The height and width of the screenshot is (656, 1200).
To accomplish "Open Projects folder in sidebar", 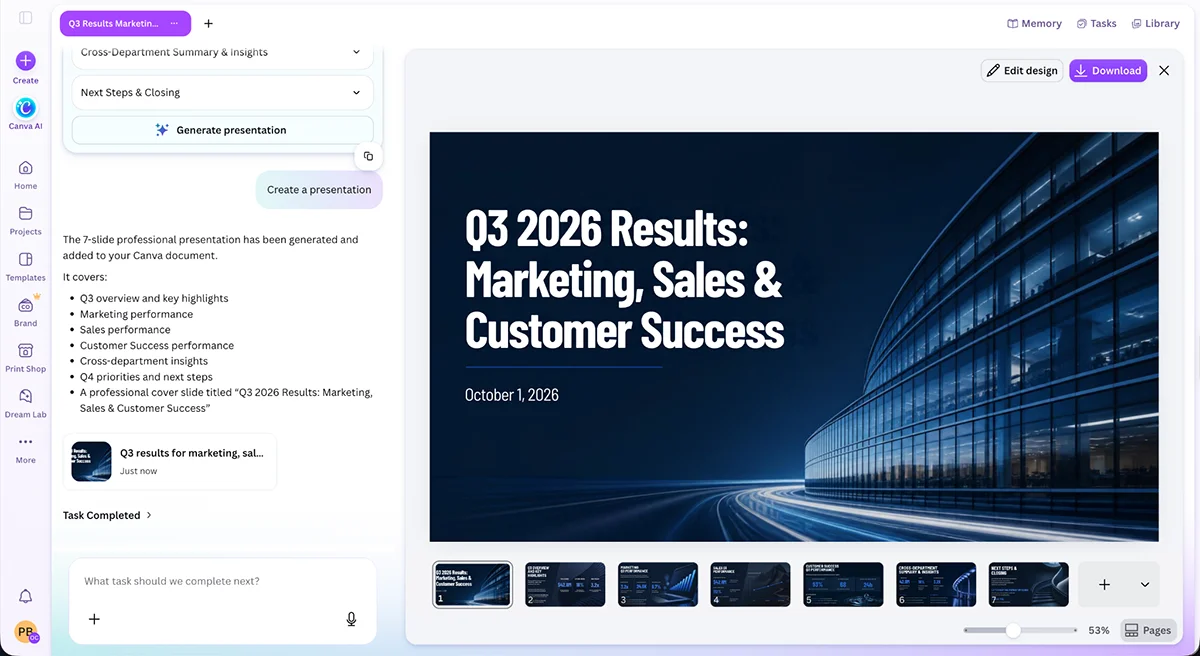I will 26,220.
